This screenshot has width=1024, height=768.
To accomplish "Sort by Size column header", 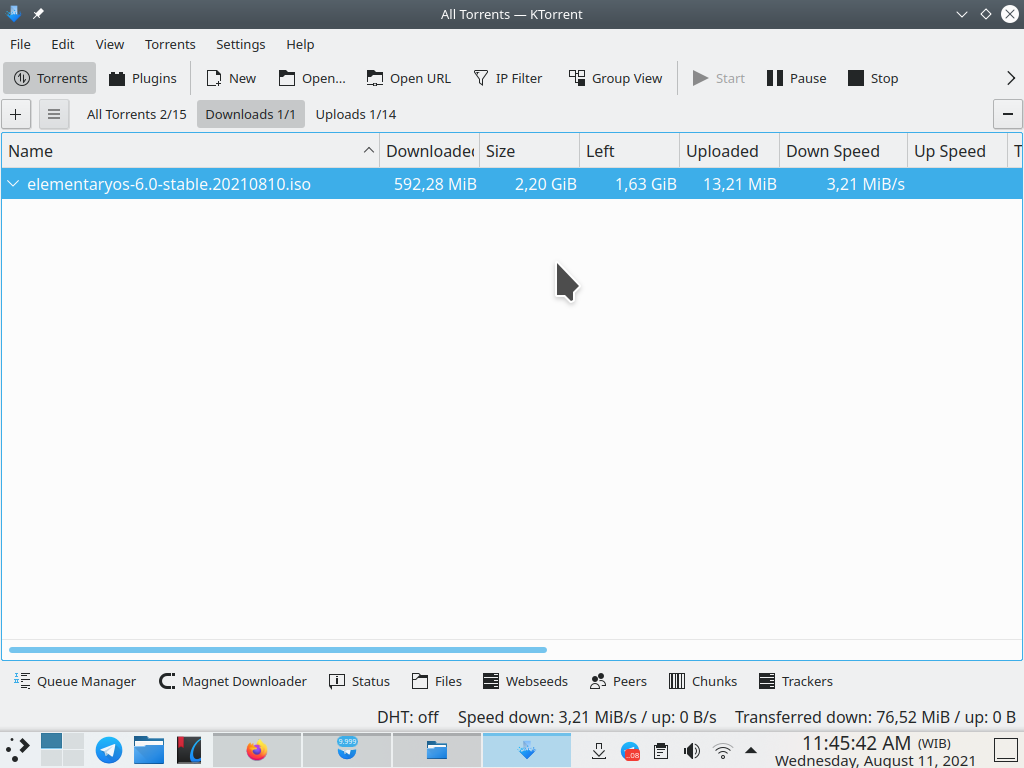I will (x=530, y=151).
